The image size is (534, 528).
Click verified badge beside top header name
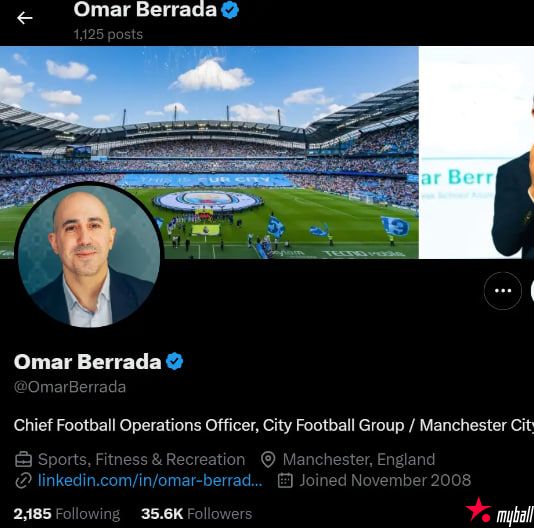[x=230, y=10]
